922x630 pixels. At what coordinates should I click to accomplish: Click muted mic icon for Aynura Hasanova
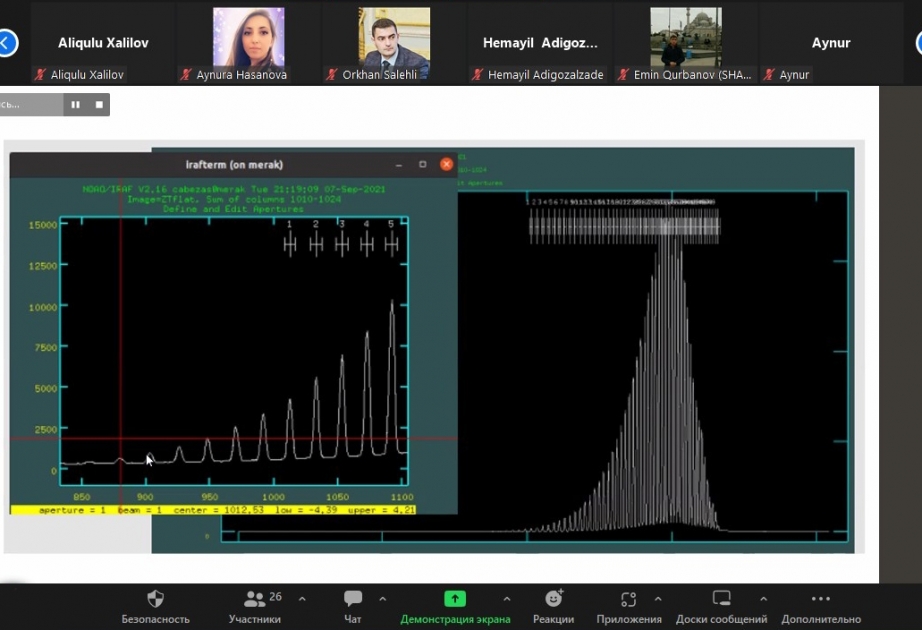[186, 75]
